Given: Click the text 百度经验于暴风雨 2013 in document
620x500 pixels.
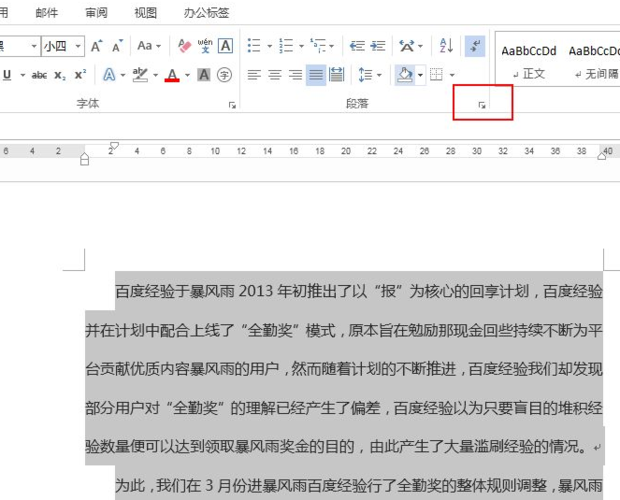Looking at the screenshot, I should click(x=194, y=292).
